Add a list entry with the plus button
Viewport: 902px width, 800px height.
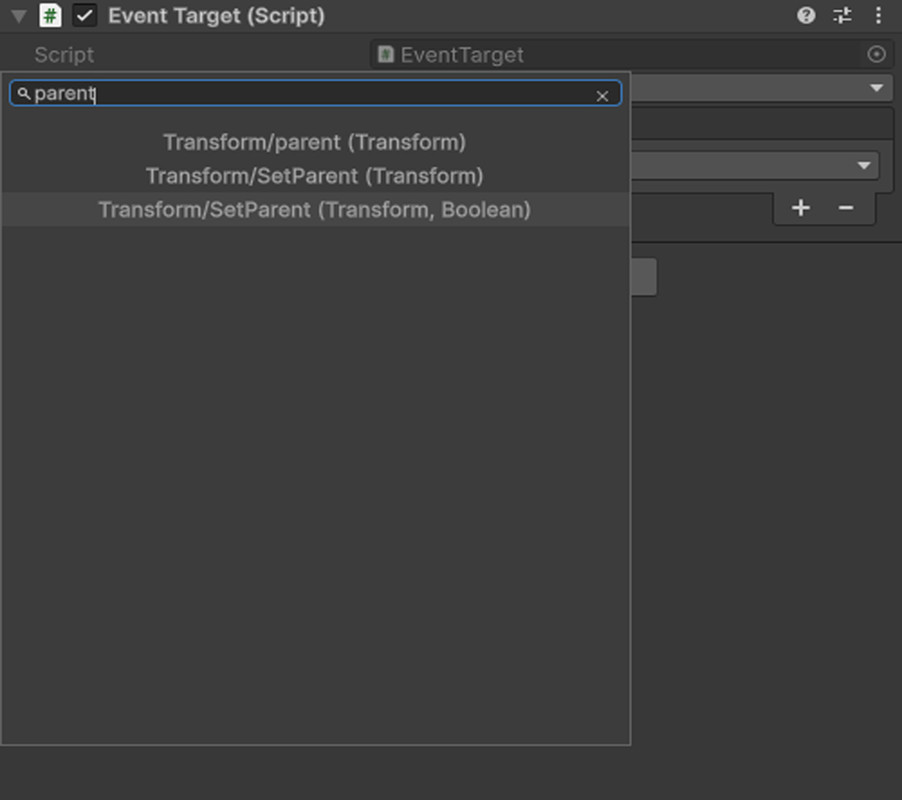pyautogui.click(x=800, y=208)
